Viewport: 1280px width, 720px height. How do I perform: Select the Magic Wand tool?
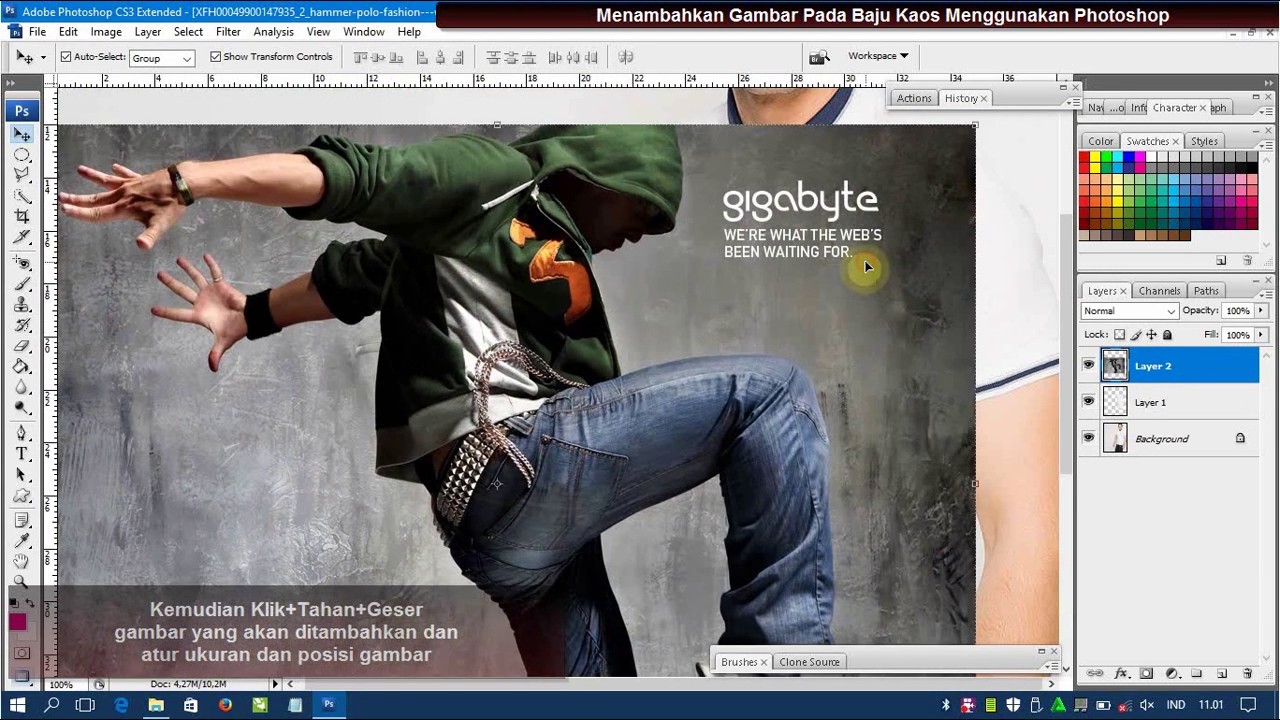(22, 196)
